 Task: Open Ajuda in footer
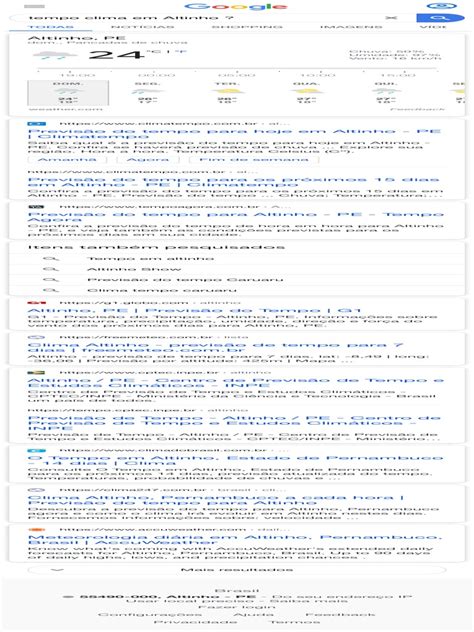point(254,615)
